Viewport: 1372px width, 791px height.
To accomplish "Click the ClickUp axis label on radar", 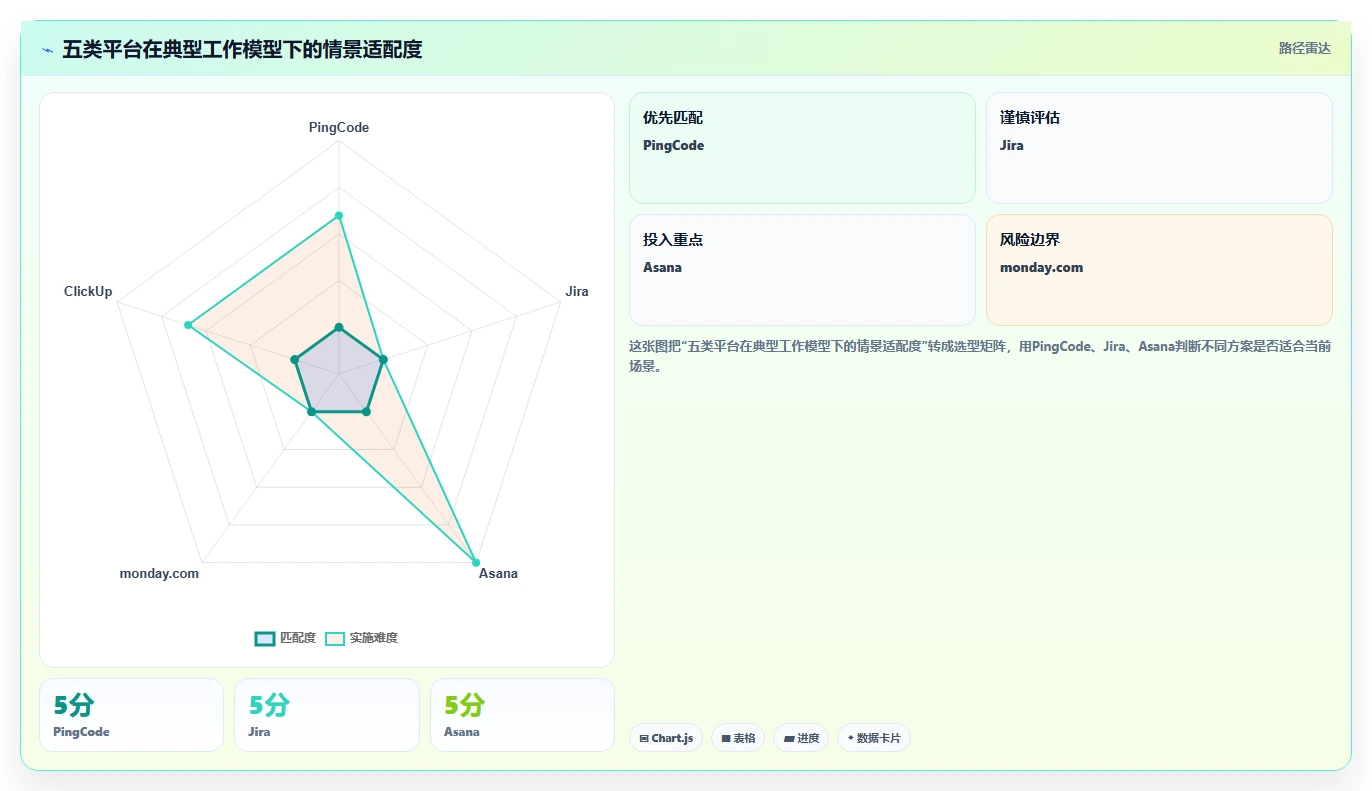I will coord(88,291).
